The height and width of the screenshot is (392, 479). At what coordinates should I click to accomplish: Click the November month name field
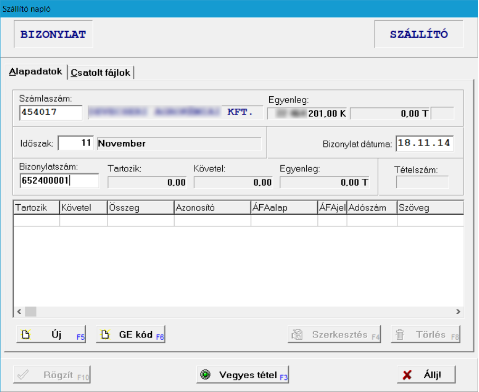pos(179,144)
